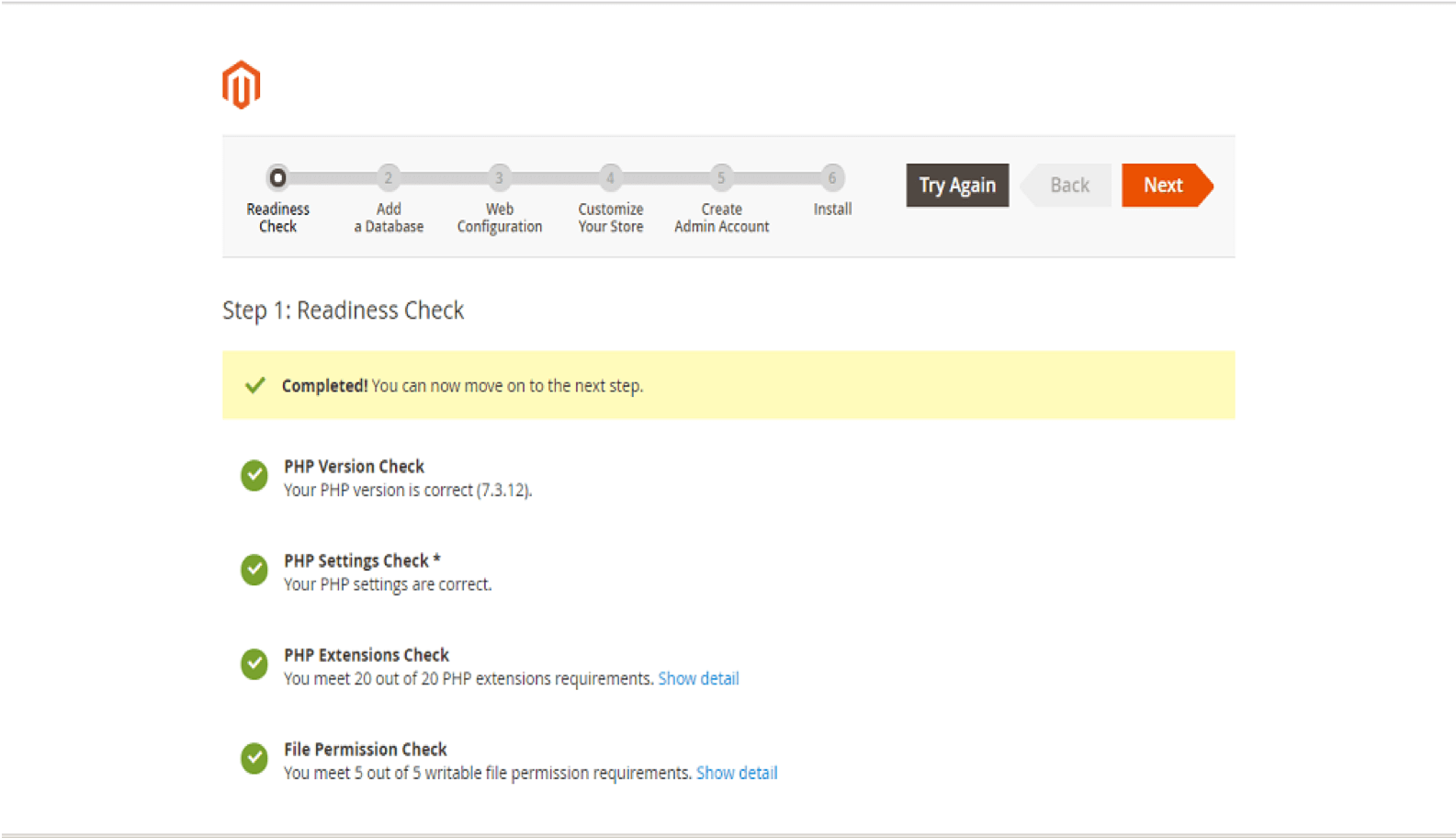Click the Magento logo icon

pyautogui.click(x=242, y=85)
